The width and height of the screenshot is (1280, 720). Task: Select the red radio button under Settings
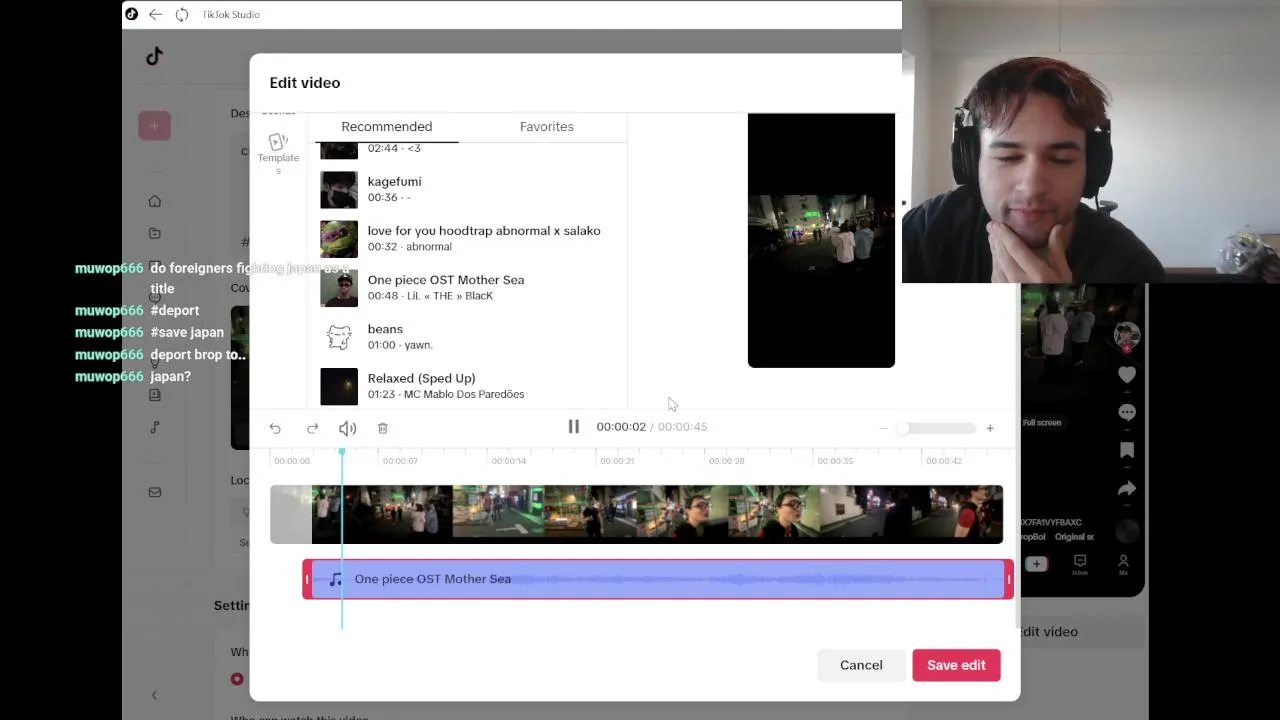pyautogui.click(x=237, y=679)
